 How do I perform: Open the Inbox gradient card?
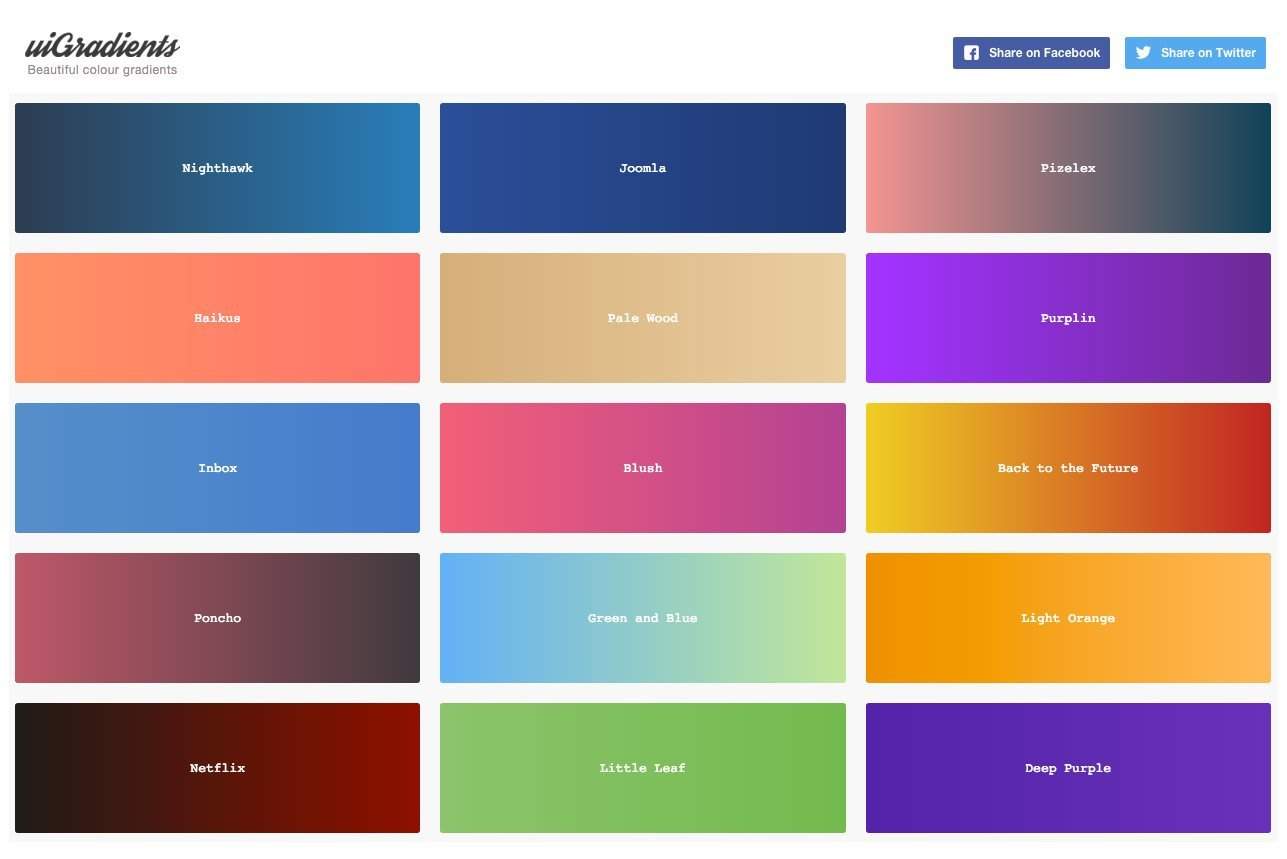pyautogui.click(x=217, y=468)
